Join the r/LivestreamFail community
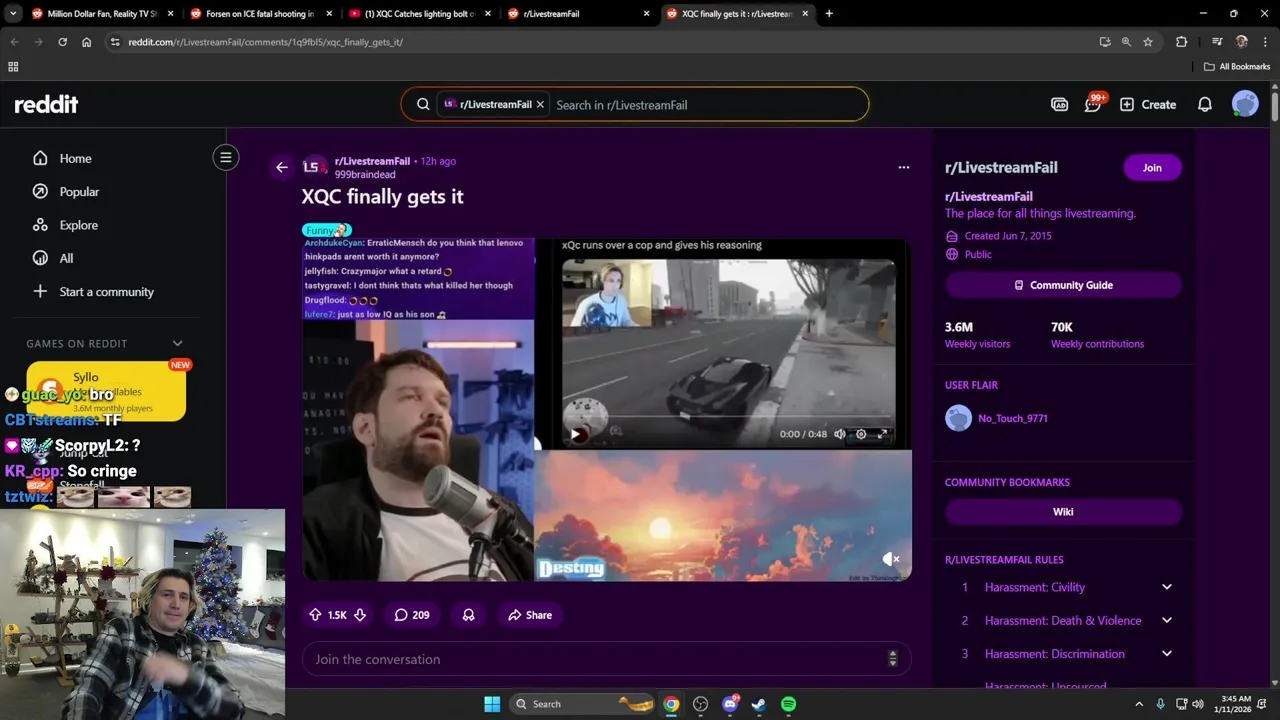Screen dimensions: 1280x720 click(x=1152, y=167)
